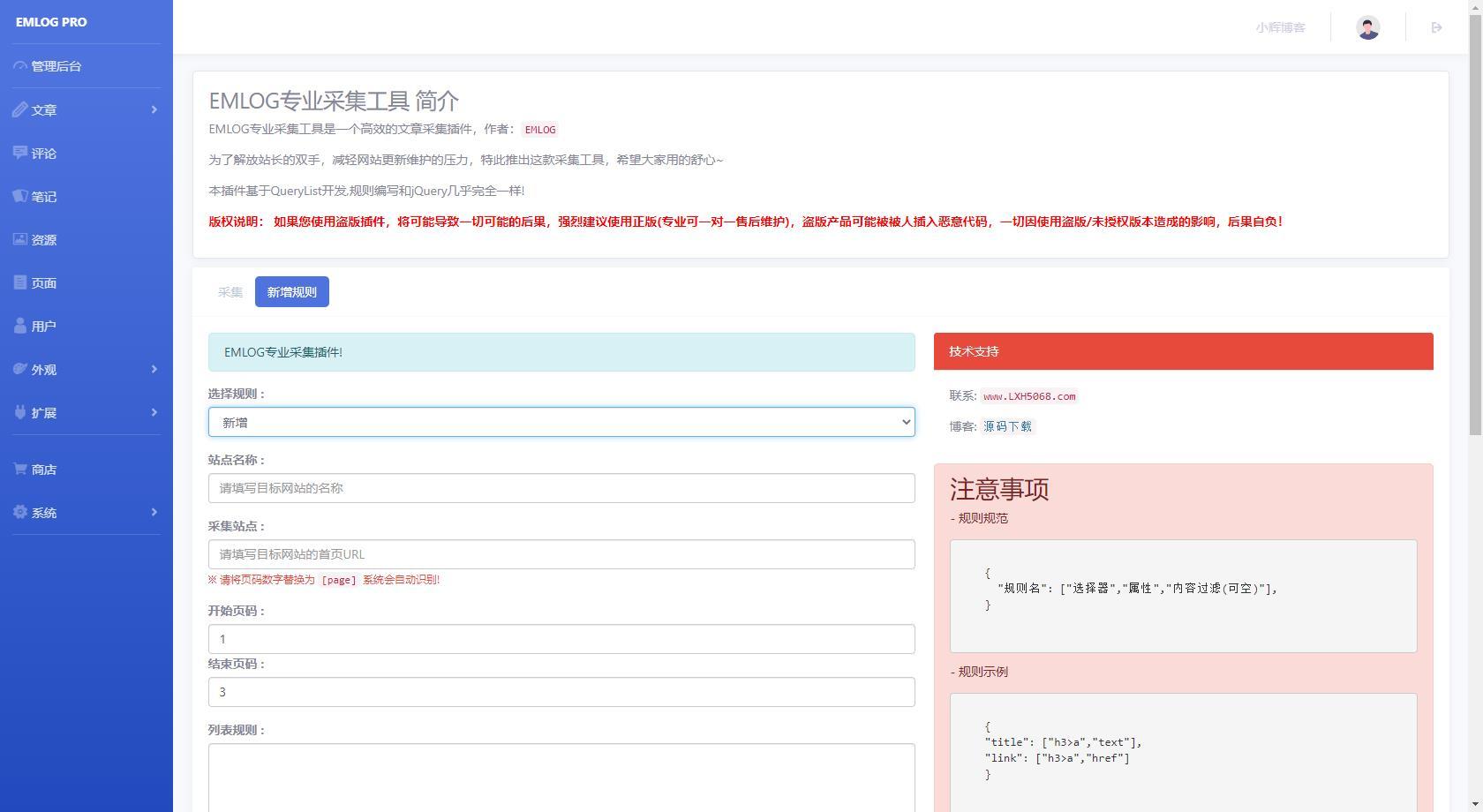The height and width of the screenshot is (812, 1483).
Task: Click the 用户 person icon
Action: pyautogui.click(x=20, y=326)
